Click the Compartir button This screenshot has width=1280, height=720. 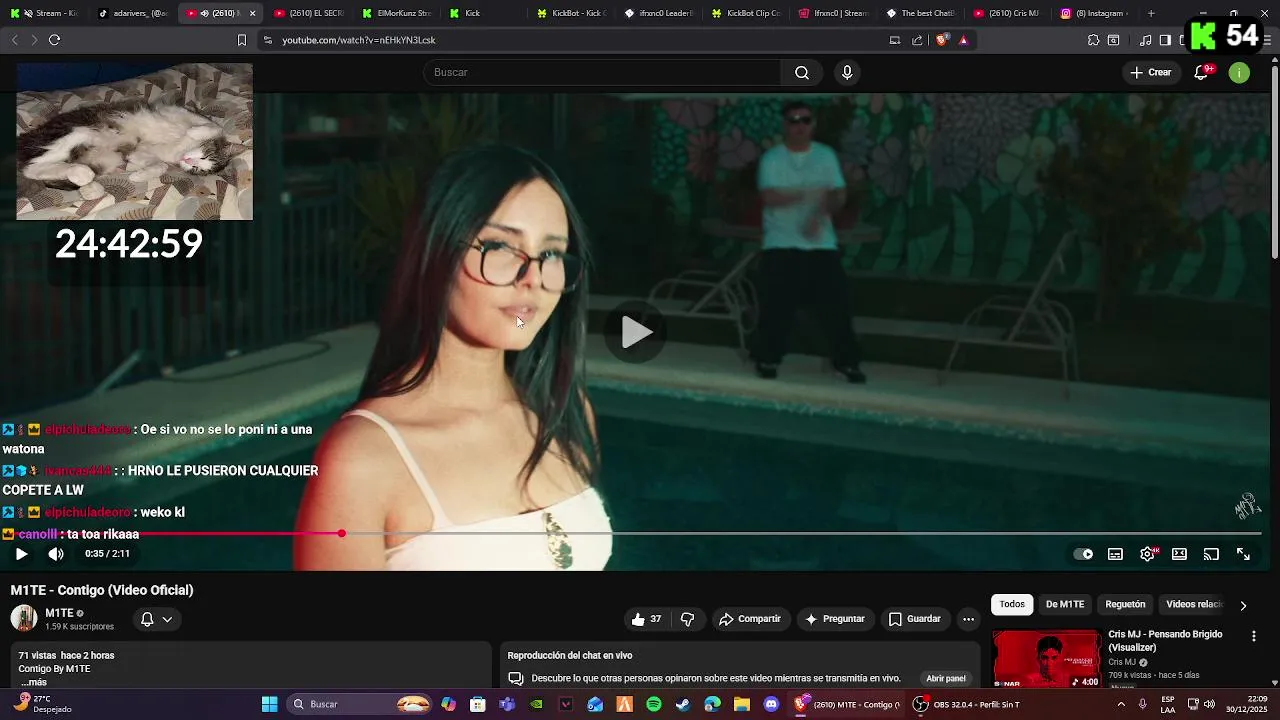click(x=750, y=619)
